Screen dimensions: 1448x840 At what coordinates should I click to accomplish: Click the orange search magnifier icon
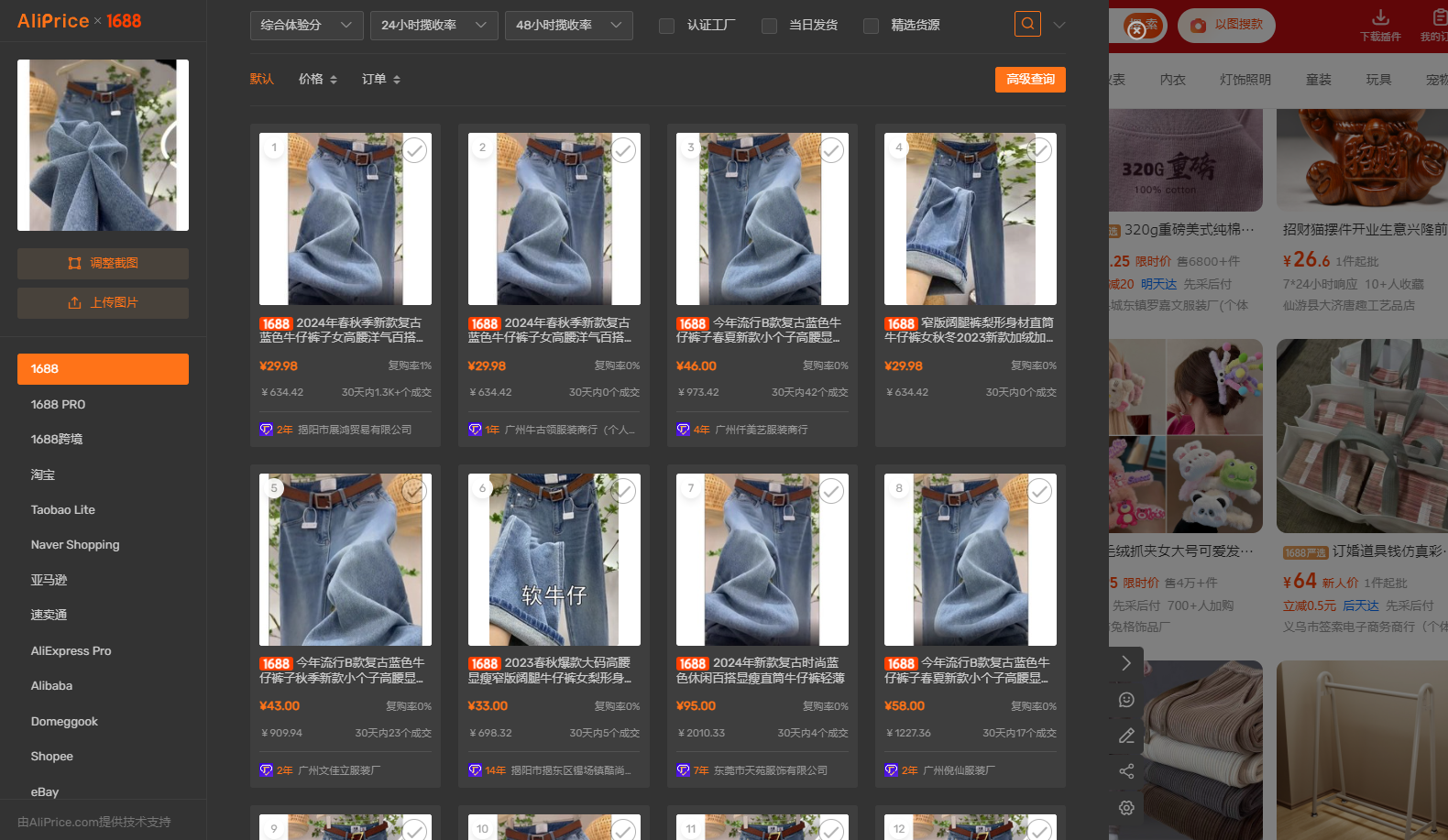click(1027, 24)
